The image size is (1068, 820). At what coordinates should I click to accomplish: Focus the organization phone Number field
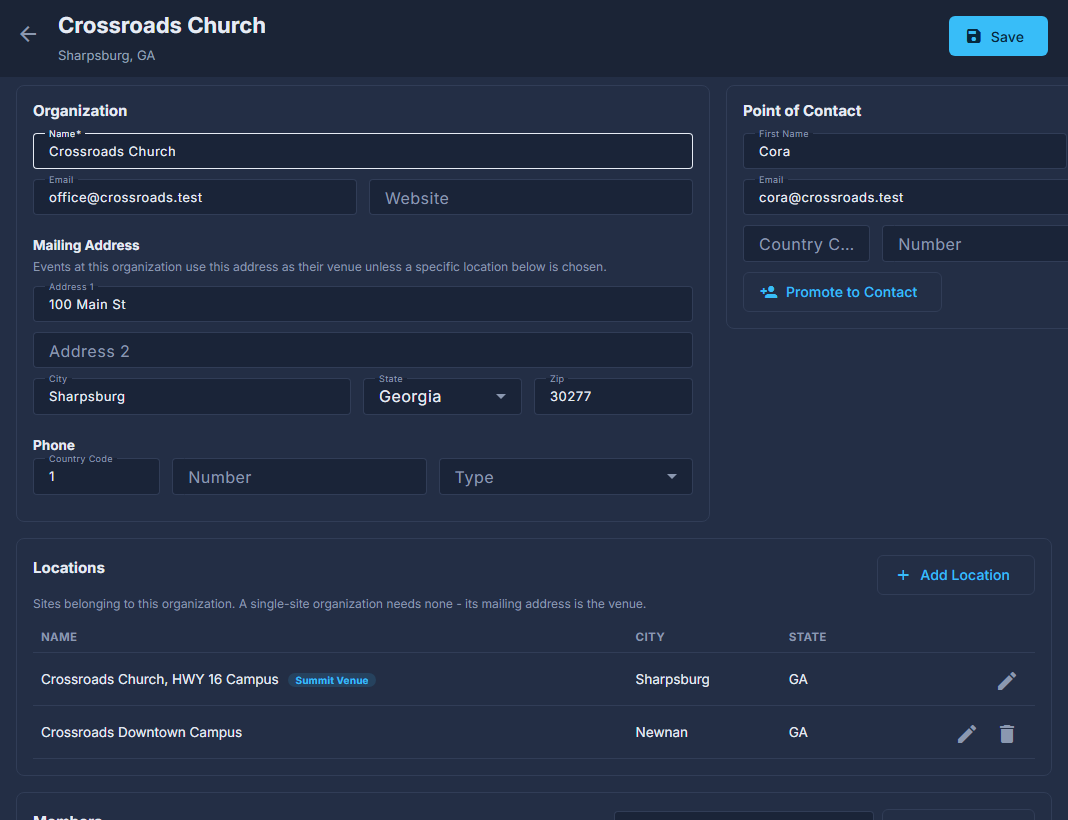tap(299, 477)
